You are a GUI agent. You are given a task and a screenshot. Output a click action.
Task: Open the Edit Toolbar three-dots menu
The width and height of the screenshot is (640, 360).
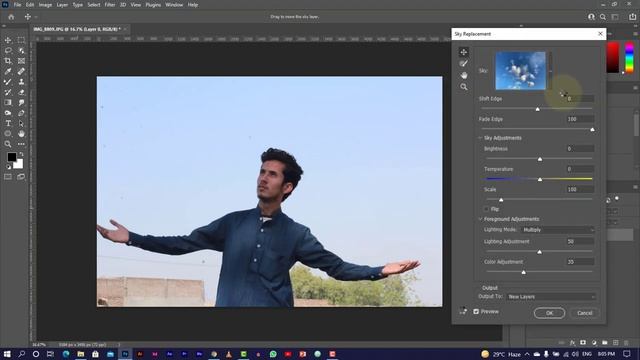pos(21,144)
